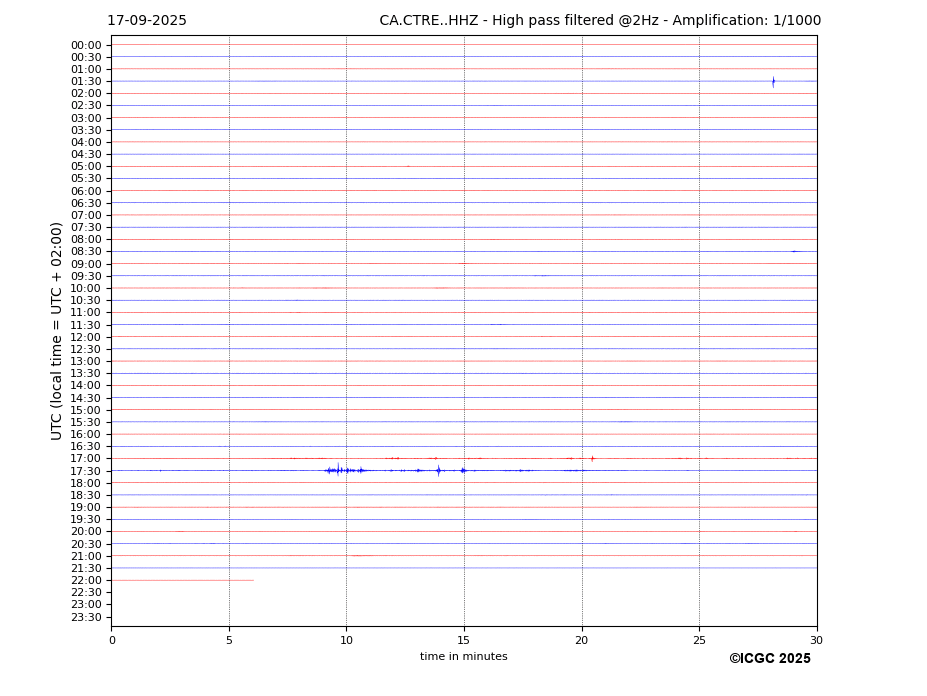Click the 13:00 time label

tap(86, 361)
